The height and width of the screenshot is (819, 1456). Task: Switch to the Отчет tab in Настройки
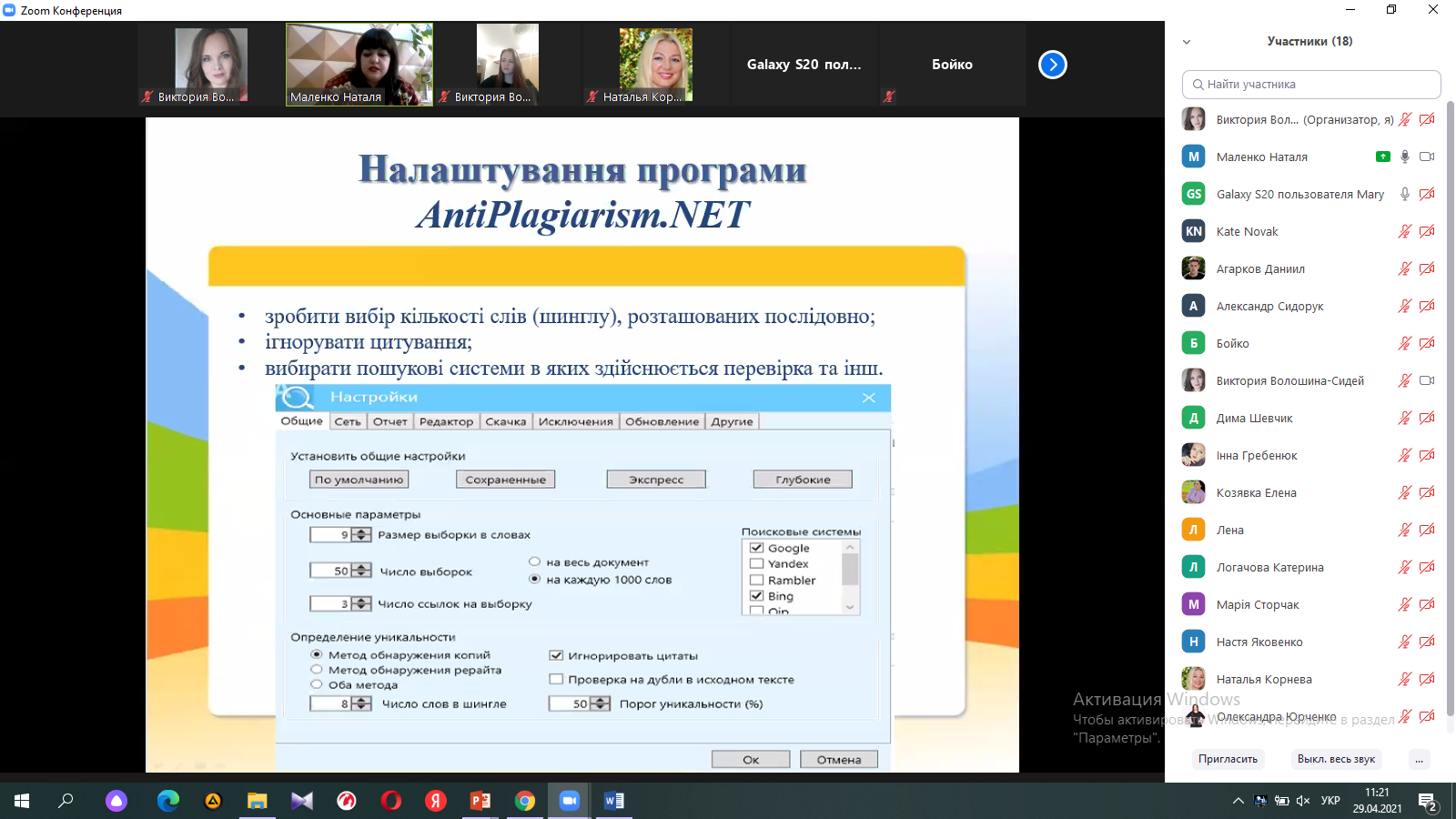click(x=389, y=421)
